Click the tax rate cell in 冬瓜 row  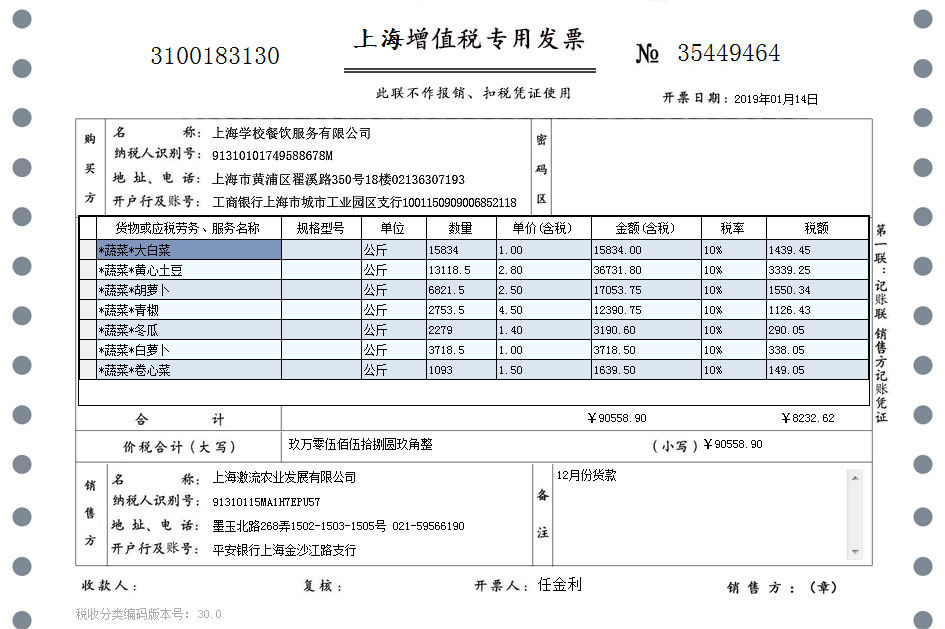[x=732, y=330]
